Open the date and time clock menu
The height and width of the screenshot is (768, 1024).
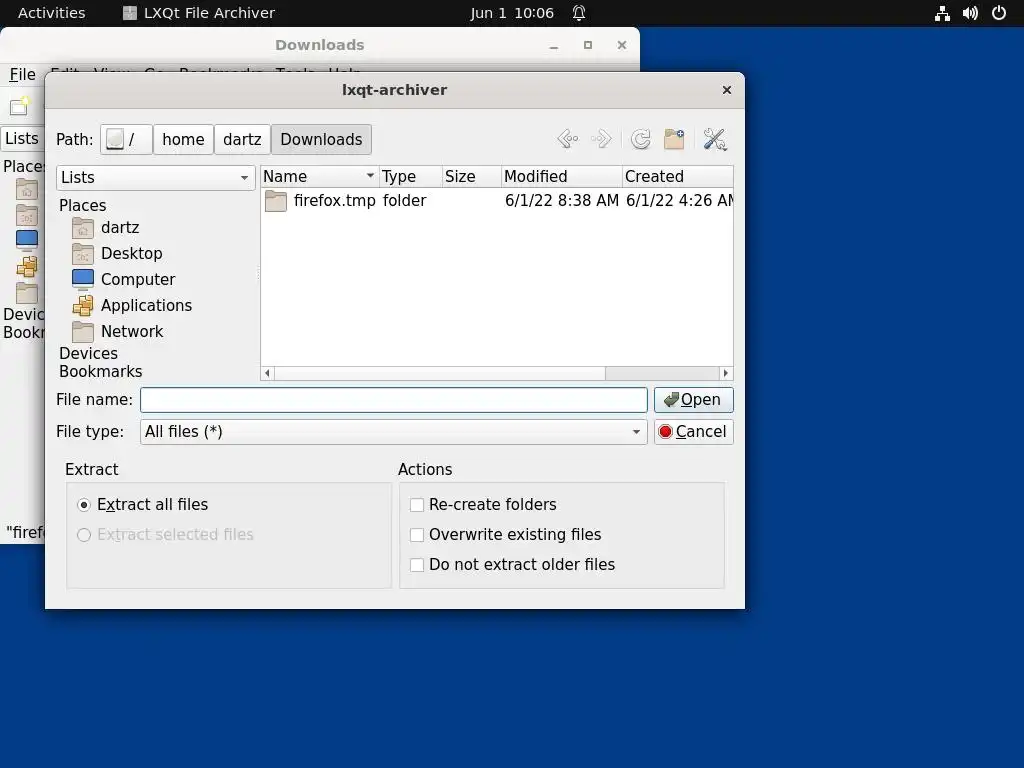pyautogui.click(x=512, y=13)
